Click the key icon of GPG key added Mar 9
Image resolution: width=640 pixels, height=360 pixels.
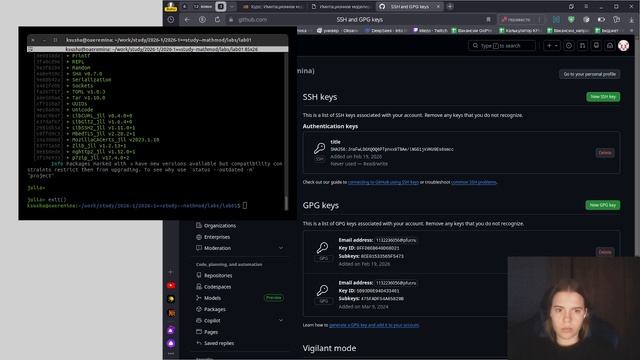pyautogui.click(x=322, y=290)
